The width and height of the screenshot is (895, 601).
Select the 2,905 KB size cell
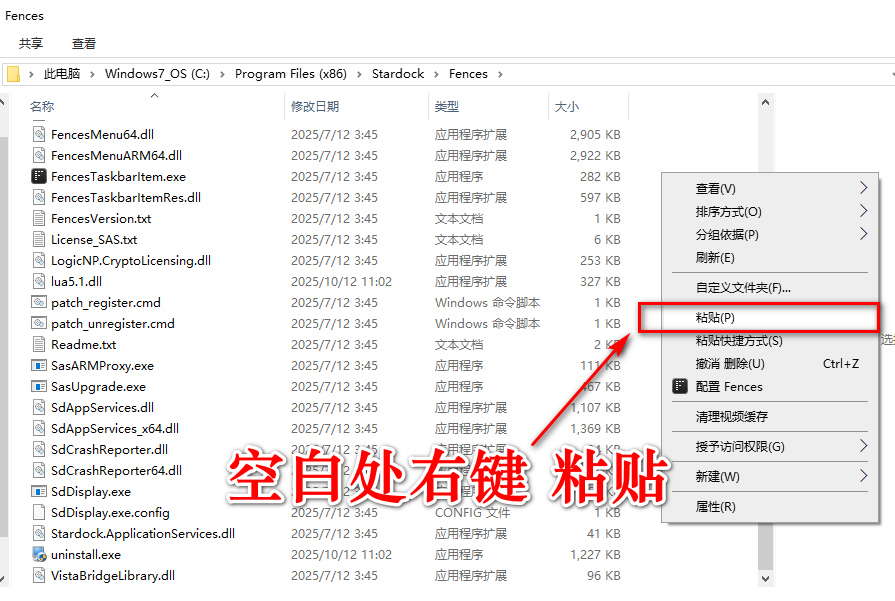[595, 135]
